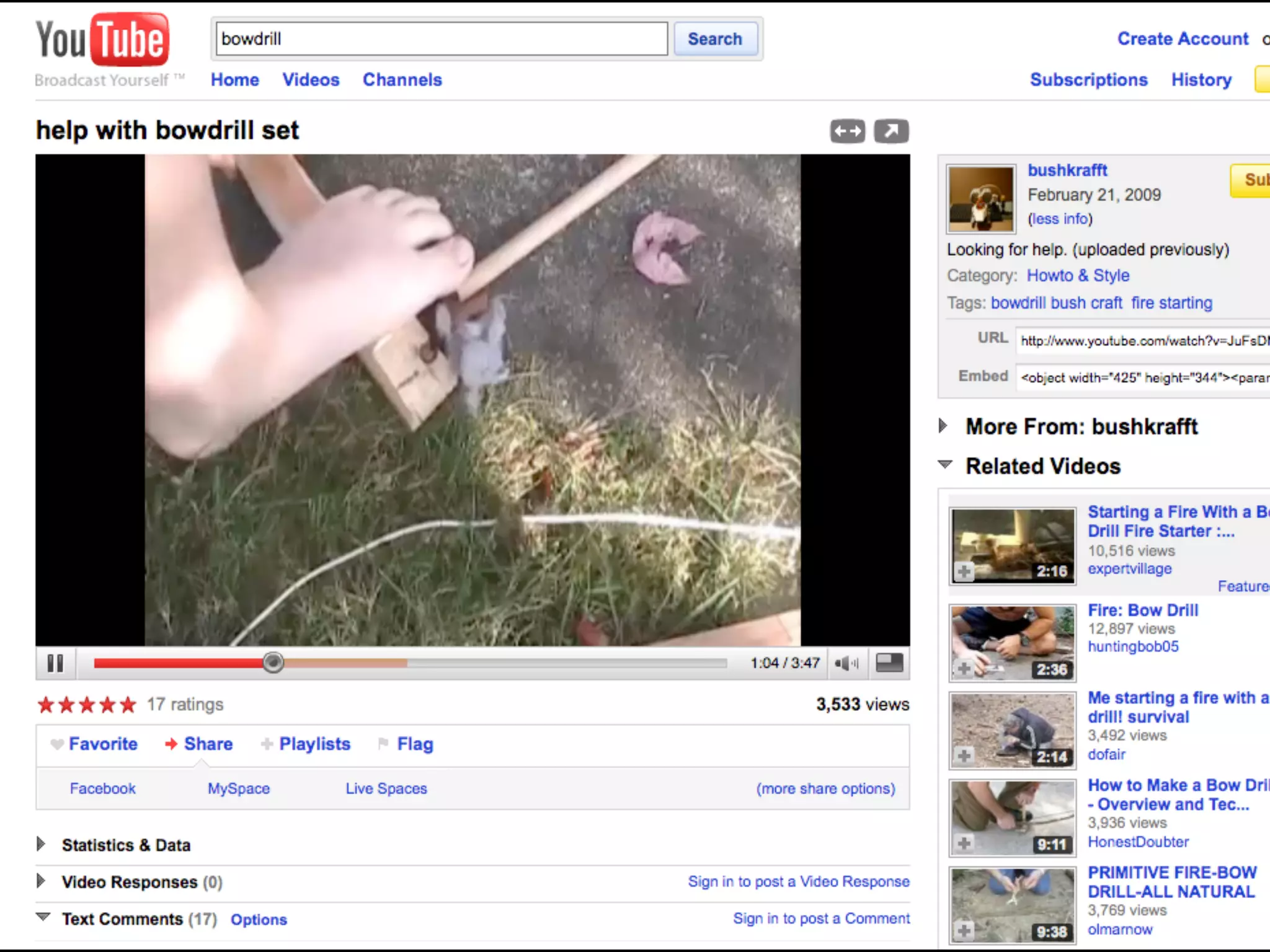Rate the video five stars
The width and height of the screenshot is (1270, 952).
click(128, 705)
